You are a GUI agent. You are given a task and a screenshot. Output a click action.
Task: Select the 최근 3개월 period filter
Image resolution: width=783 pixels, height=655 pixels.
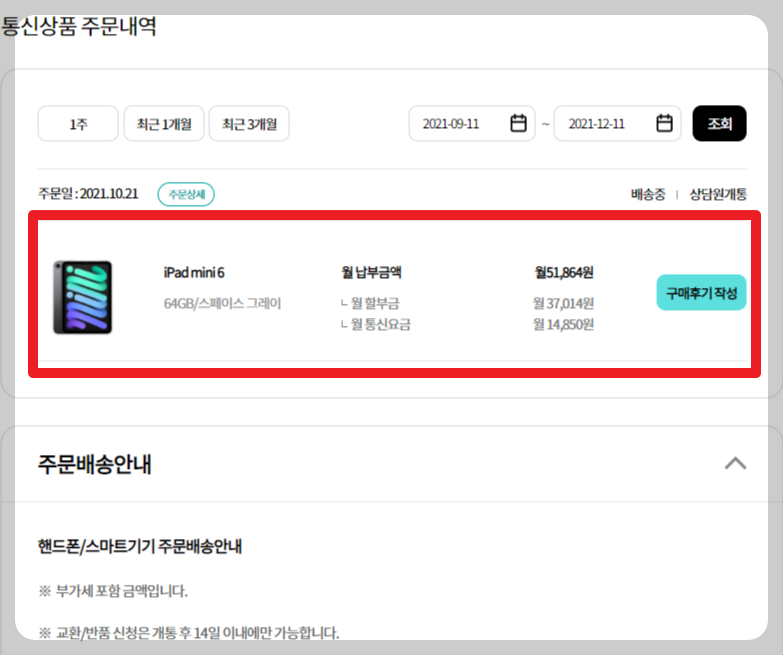(249, 123)
